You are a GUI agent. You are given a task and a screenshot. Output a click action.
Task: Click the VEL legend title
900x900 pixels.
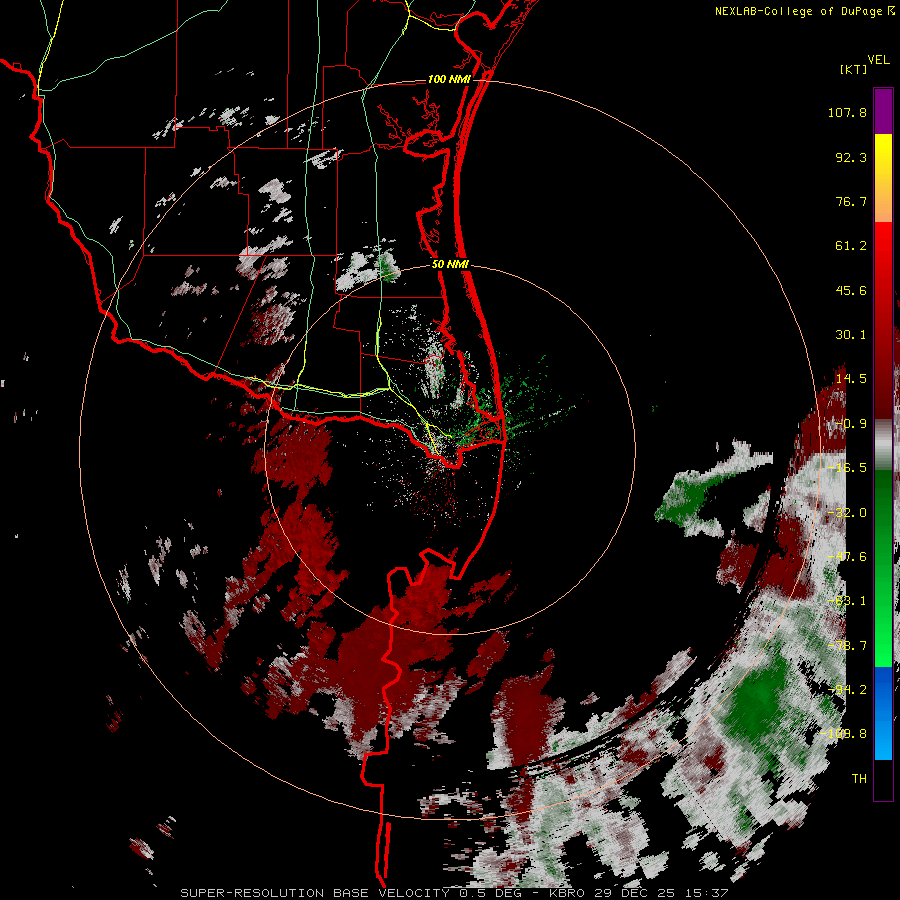(x=878, y=60)
